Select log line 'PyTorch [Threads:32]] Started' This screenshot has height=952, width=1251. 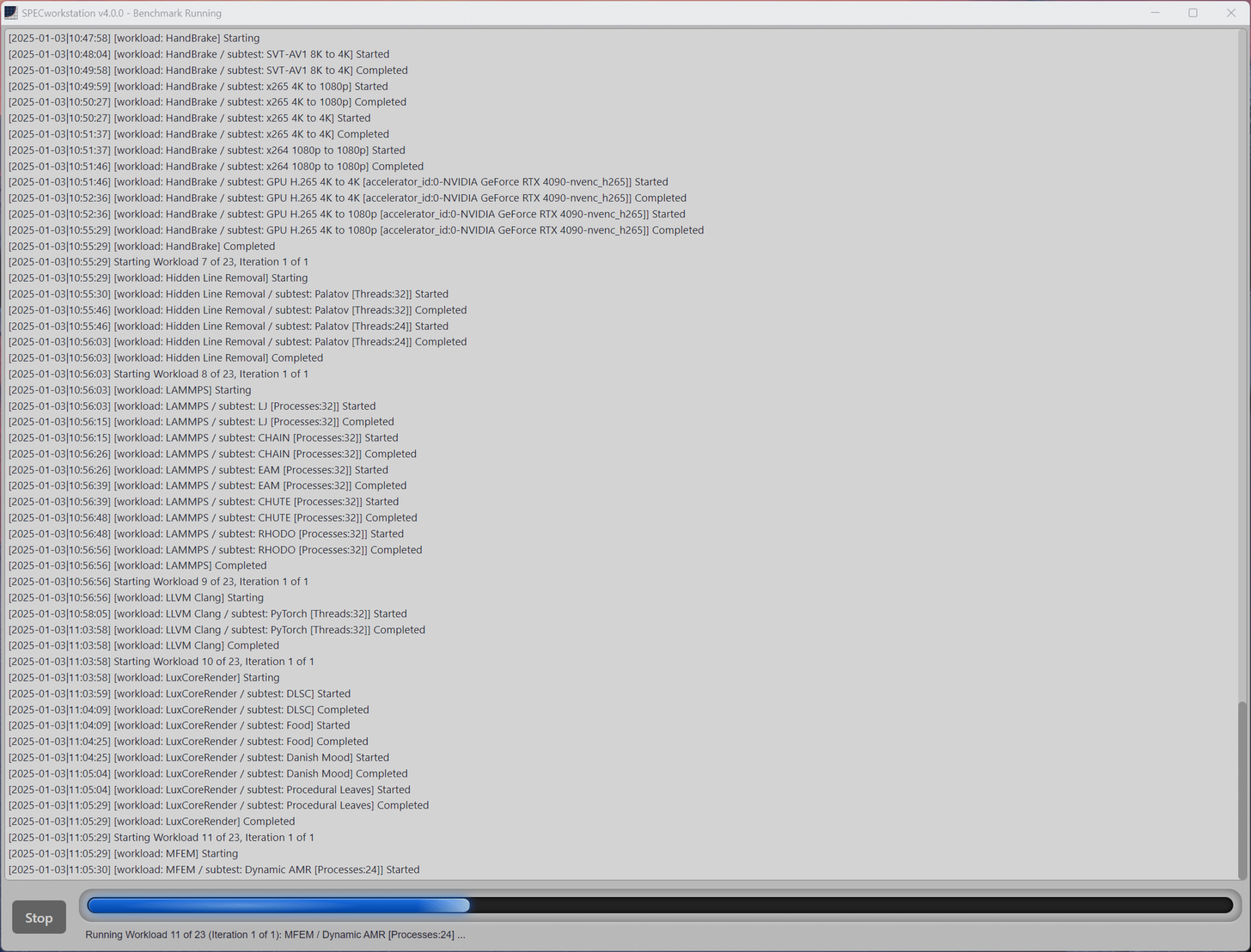208,614
